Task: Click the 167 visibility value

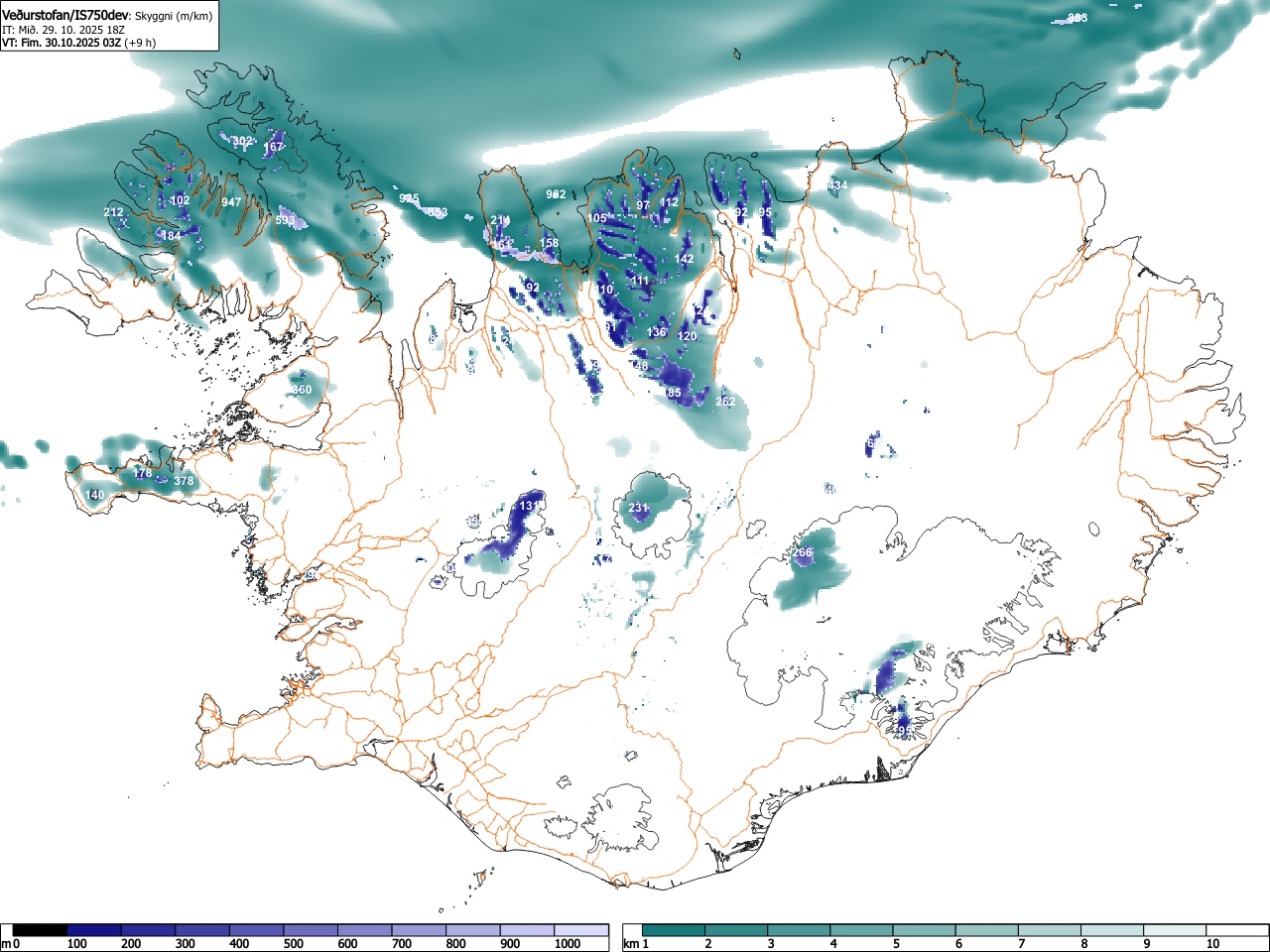Action: point(273,148)
